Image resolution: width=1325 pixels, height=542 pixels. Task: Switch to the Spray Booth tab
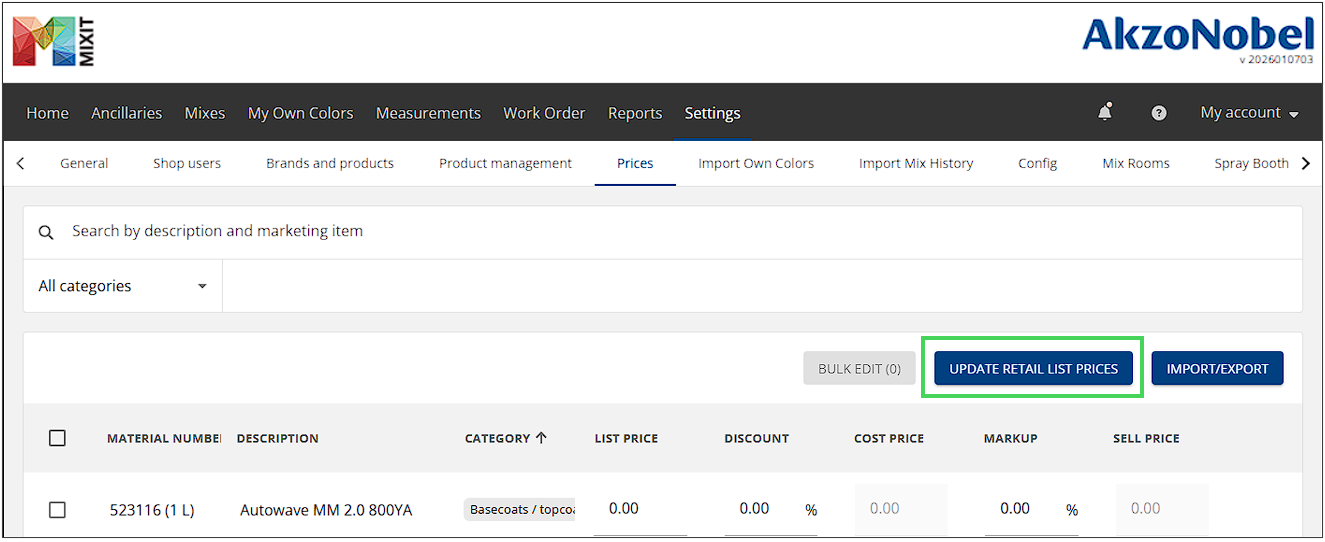pyautogui.click(x=1251, y=163)
